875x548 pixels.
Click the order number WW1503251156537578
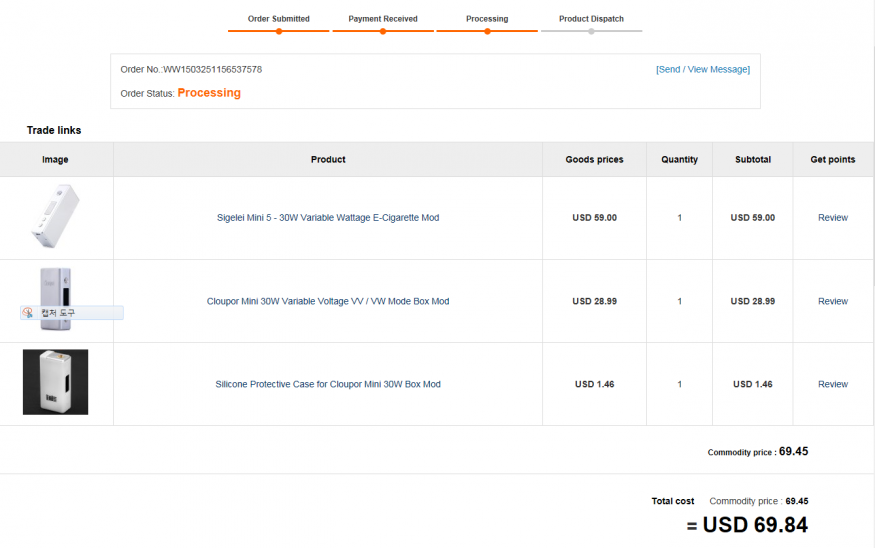(213, 70)
